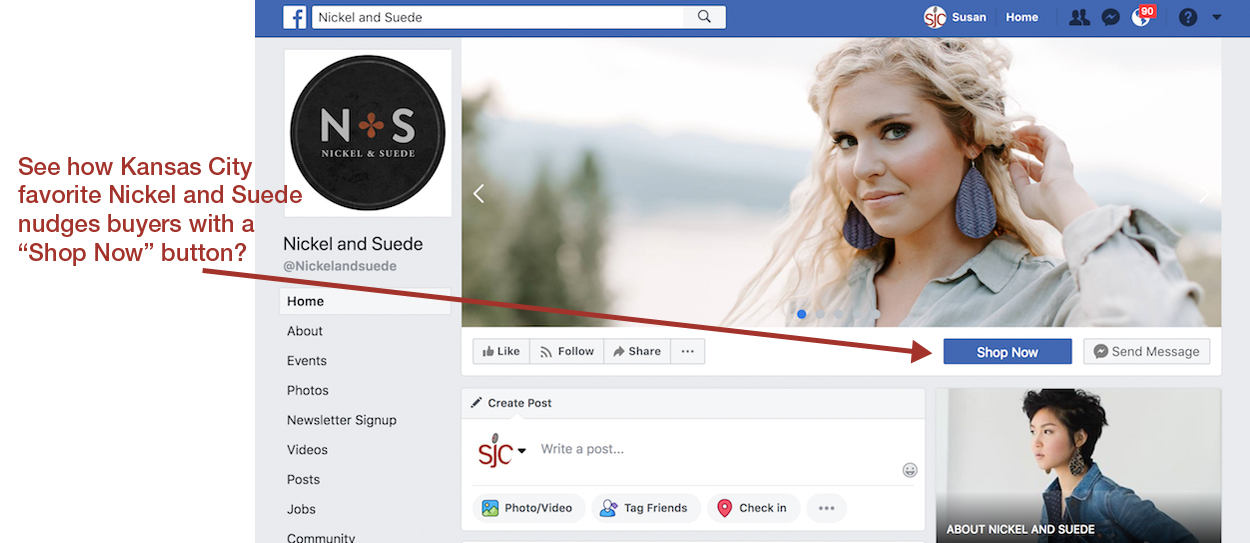1250x543 pixels.
Task: Click Tag Friends in post composer
Action: pyautogui.click(x=644, y=508)
